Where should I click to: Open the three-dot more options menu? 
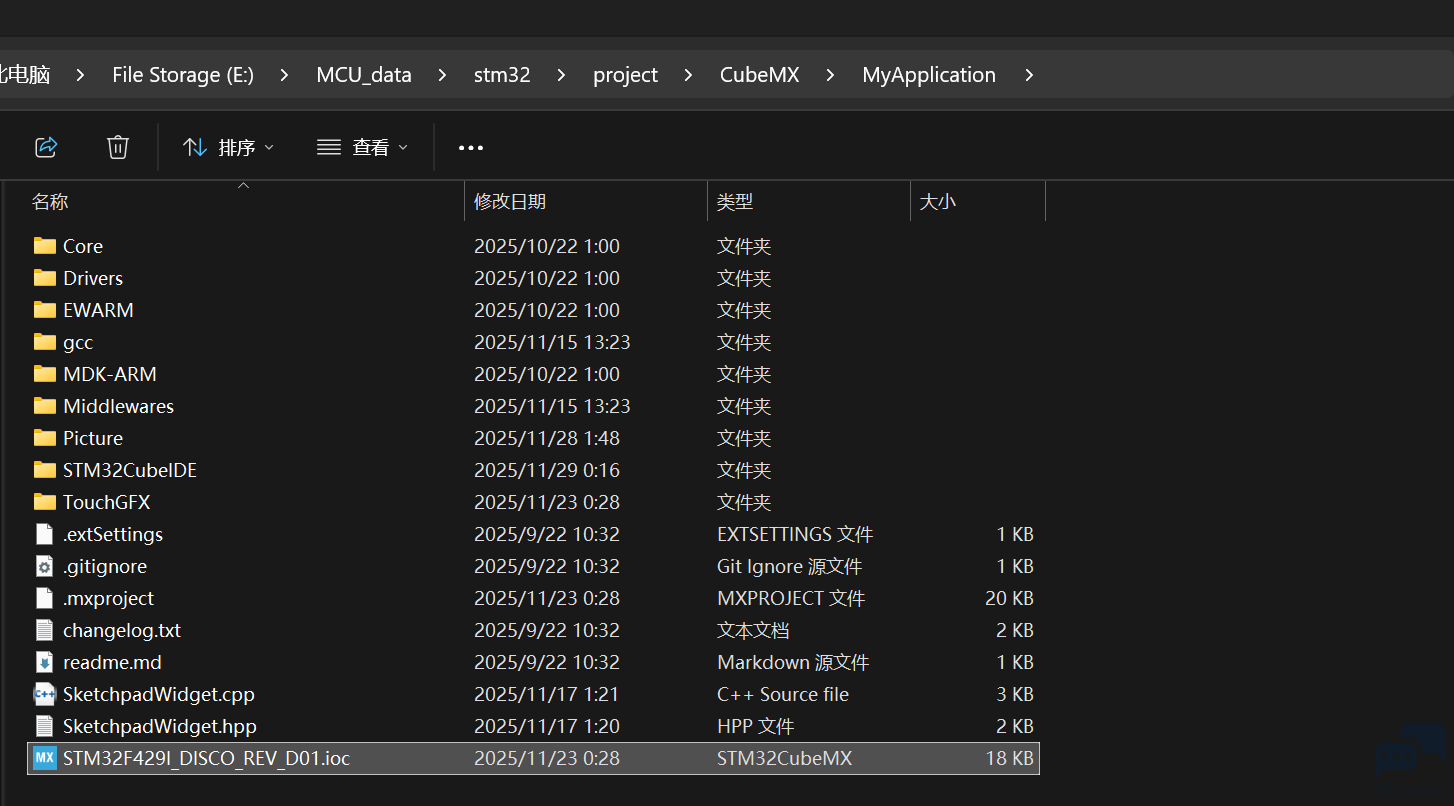click(x=470, y=148)
